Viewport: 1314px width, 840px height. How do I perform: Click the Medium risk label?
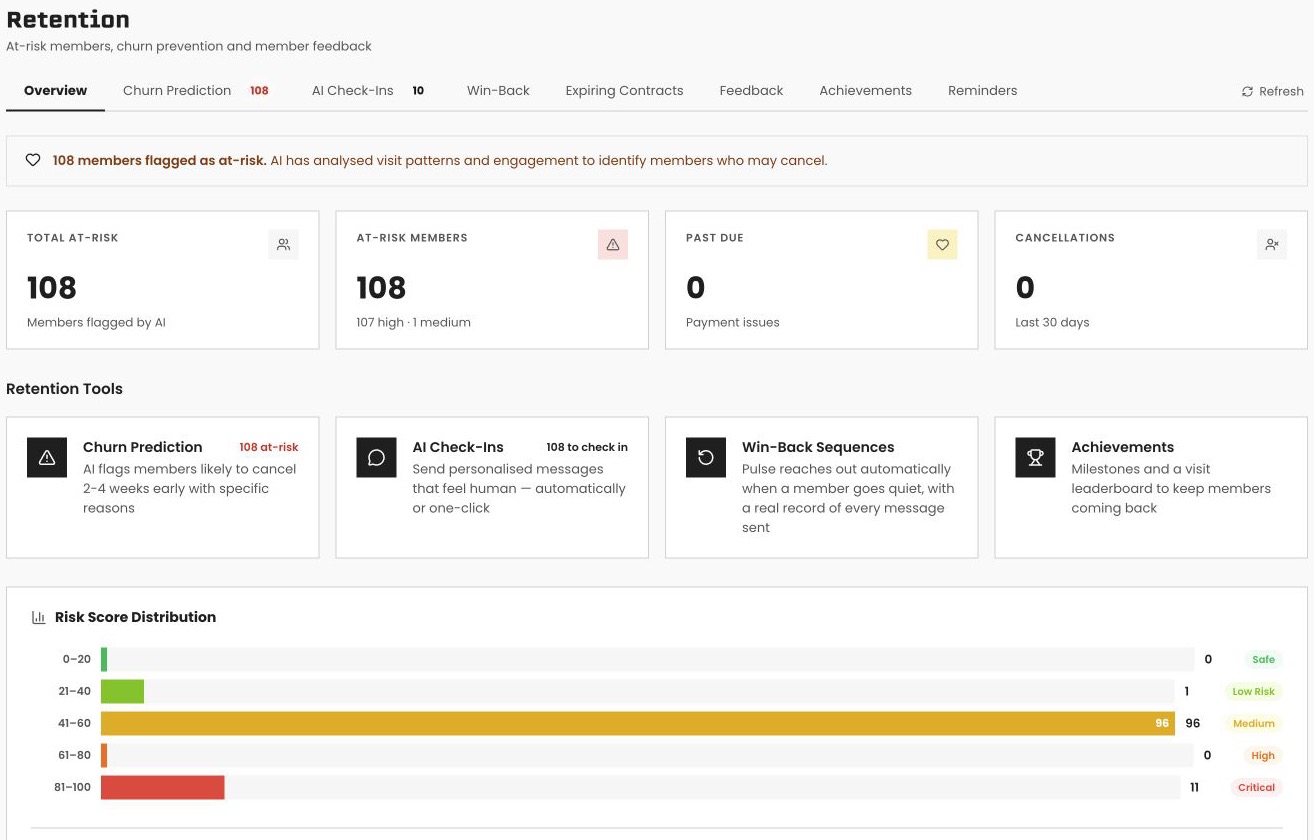click(1253, 723)
